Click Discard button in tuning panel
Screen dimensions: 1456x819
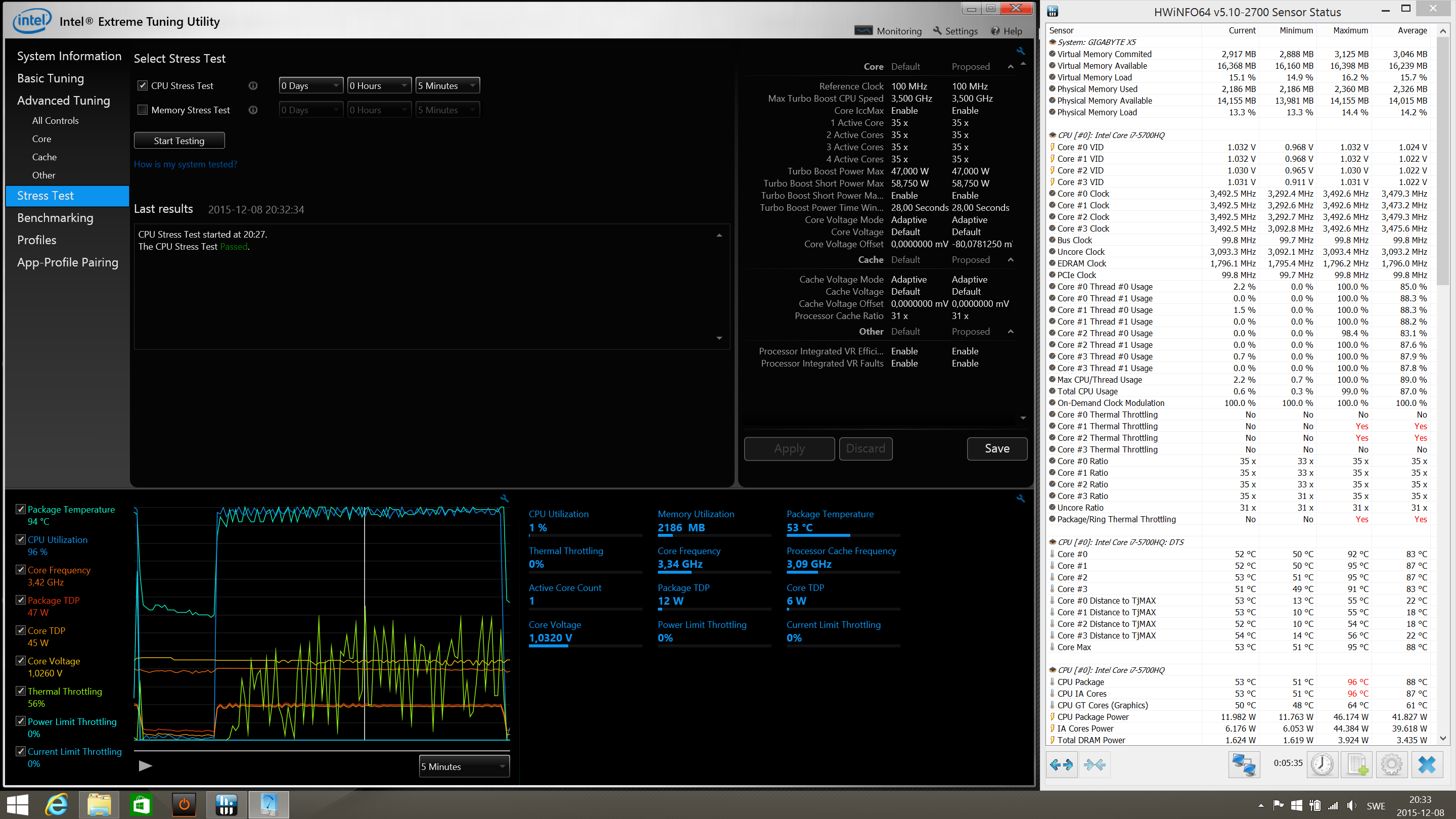(866, 449)
